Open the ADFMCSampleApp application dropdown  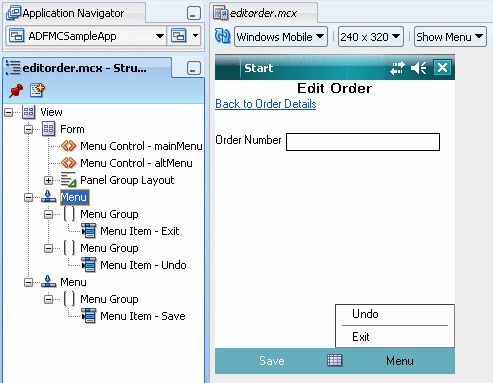pyautogui.click(x=160, y=36)
